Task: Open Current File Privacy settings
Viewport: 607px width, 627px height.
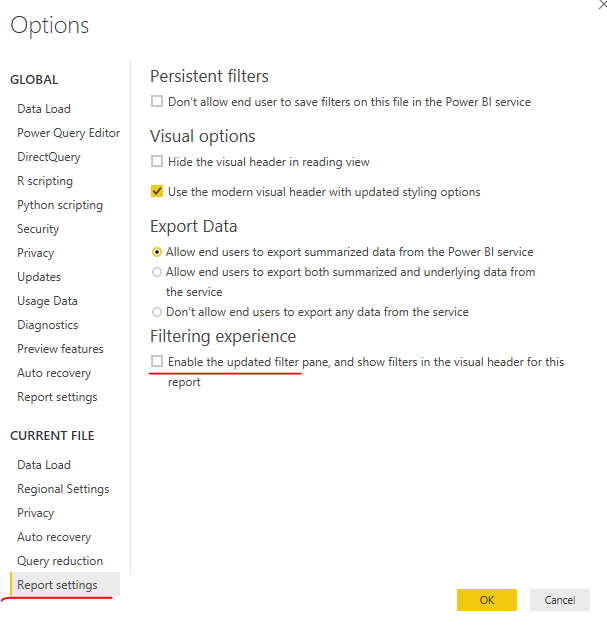Action: [36, 513]
